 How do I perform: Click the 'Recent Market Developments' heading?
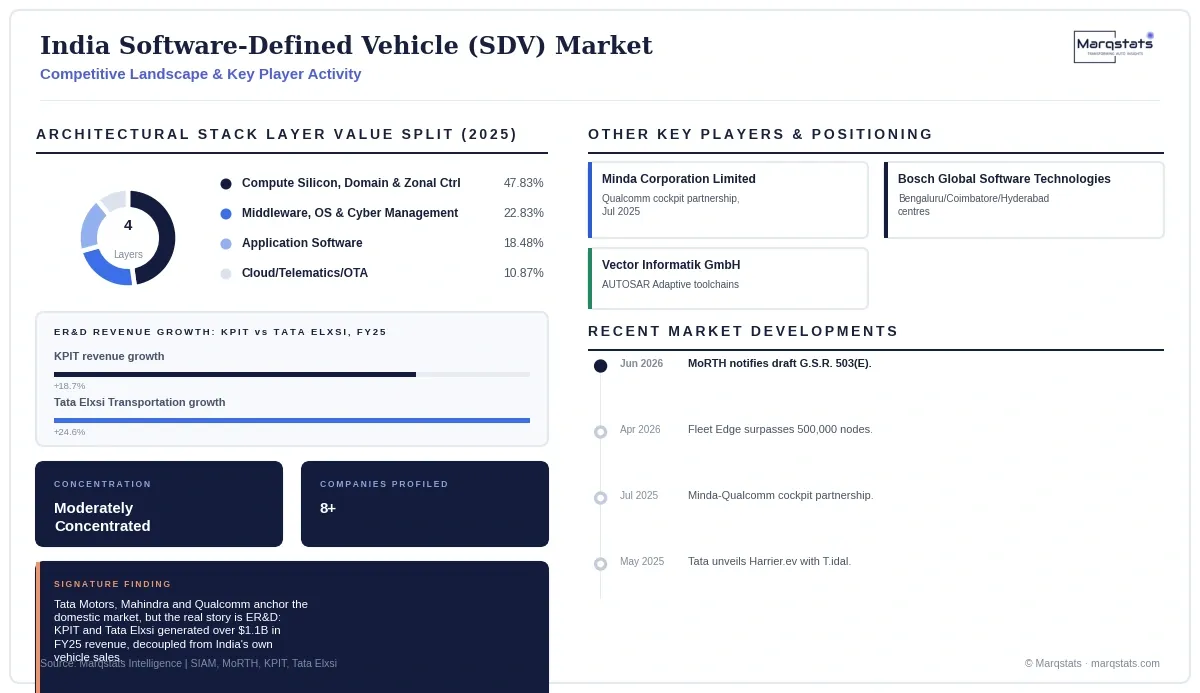(x=743, y=331)
